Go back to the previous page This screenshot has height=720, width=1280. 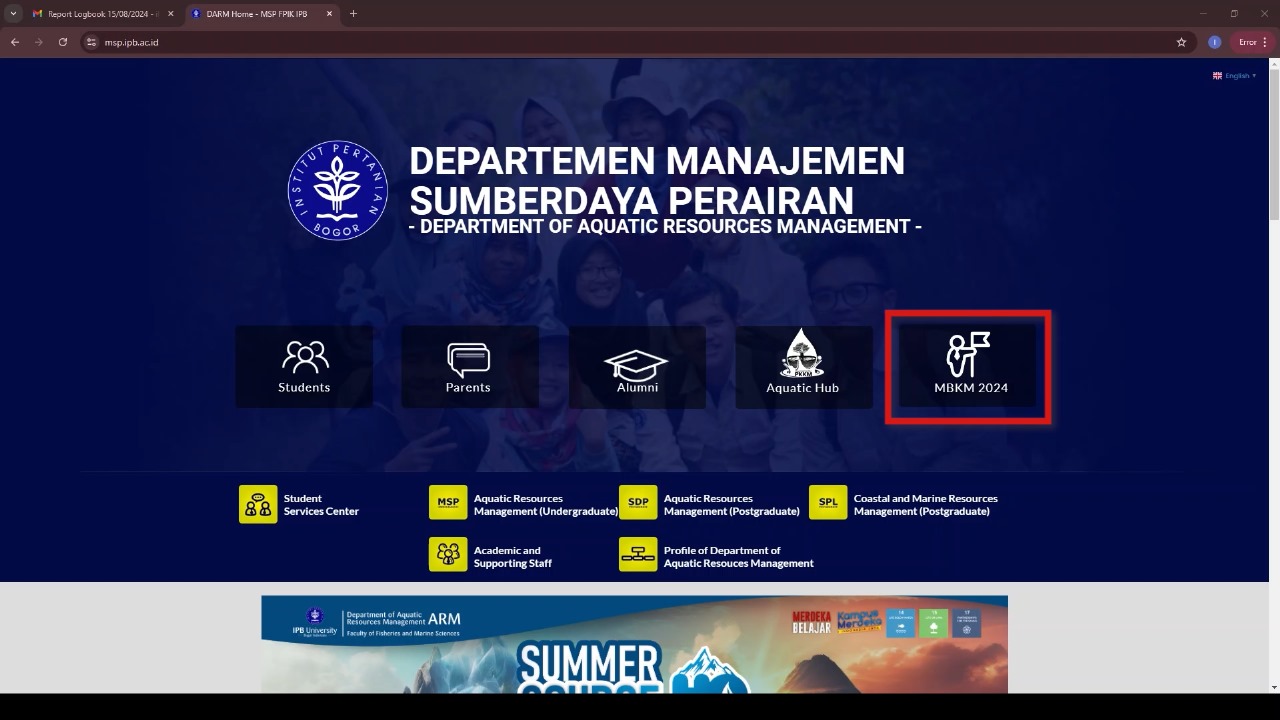(x=15, y=42)
